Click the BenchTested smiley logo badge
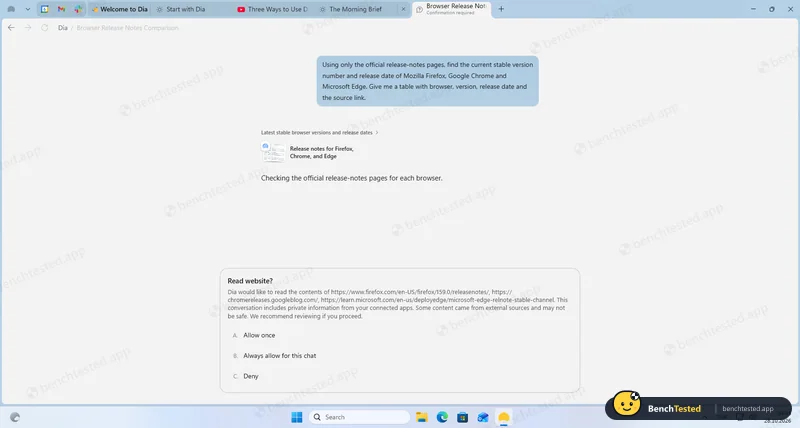The width and height of the screenshot is (800, 428). pyautogui.click(x=627, y=404)
